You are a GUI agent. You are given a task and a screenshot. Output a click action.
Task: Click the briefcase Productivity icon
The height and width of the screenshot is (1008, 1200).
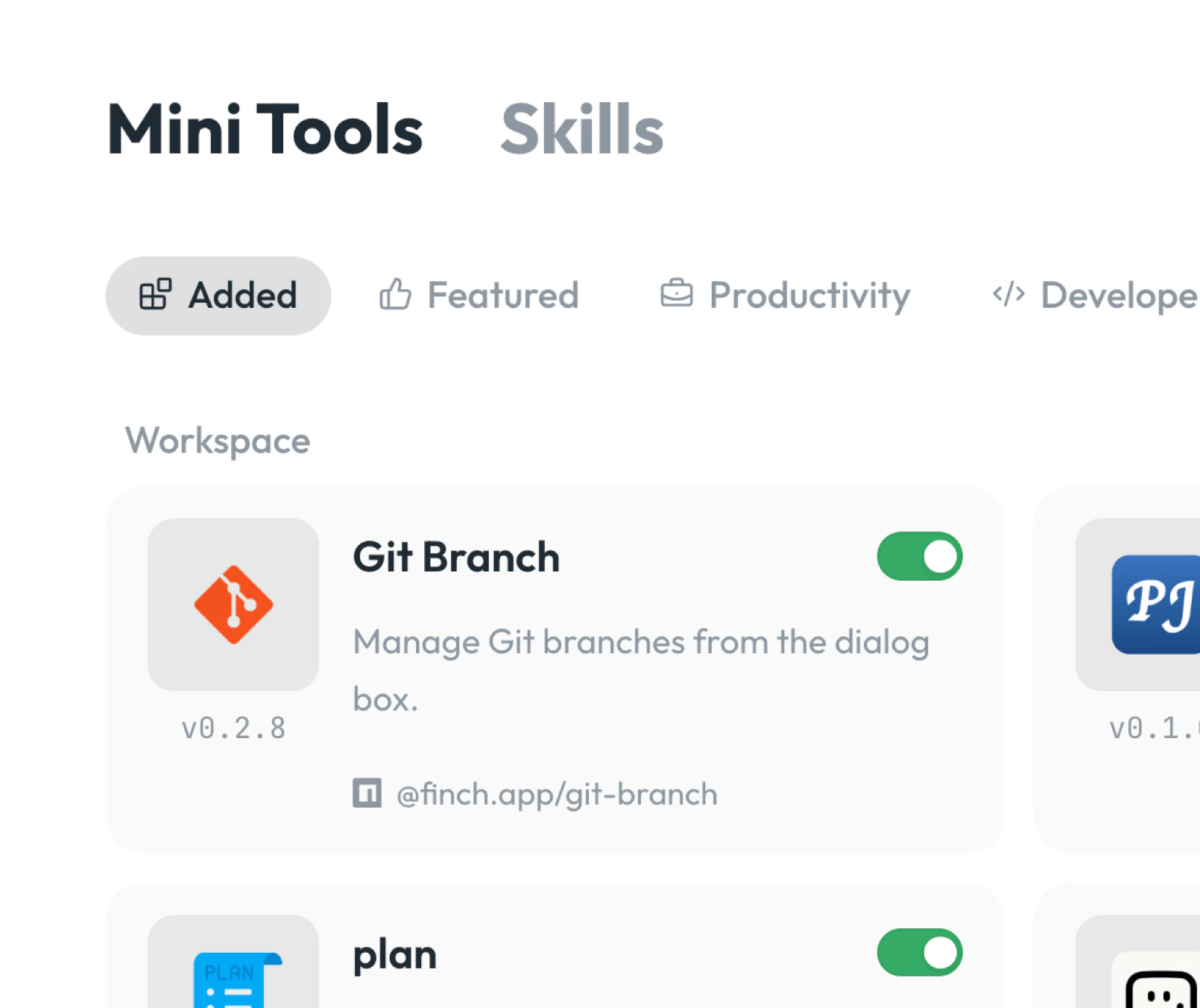[677, 293]
